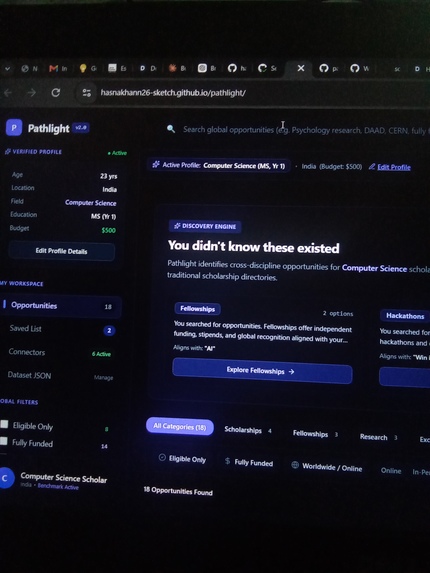Click the search magnifier icon
This screenshot has width=430, height=573.
[171, 129]
